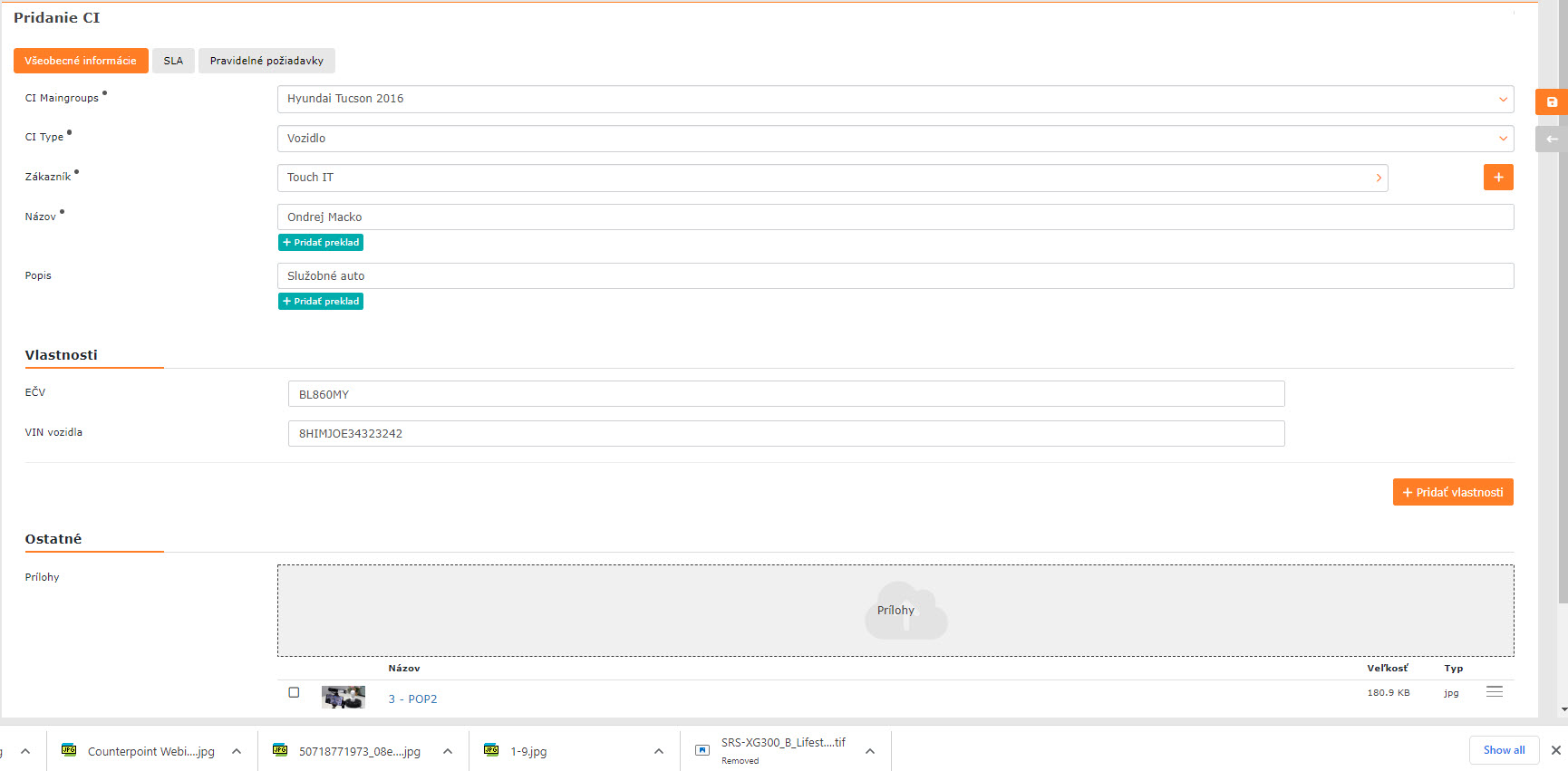This screenshot has width=1568, height=771.
Task: Tick the checkbox for the 3 - POP2 attachment
Action: click(294, 693)
